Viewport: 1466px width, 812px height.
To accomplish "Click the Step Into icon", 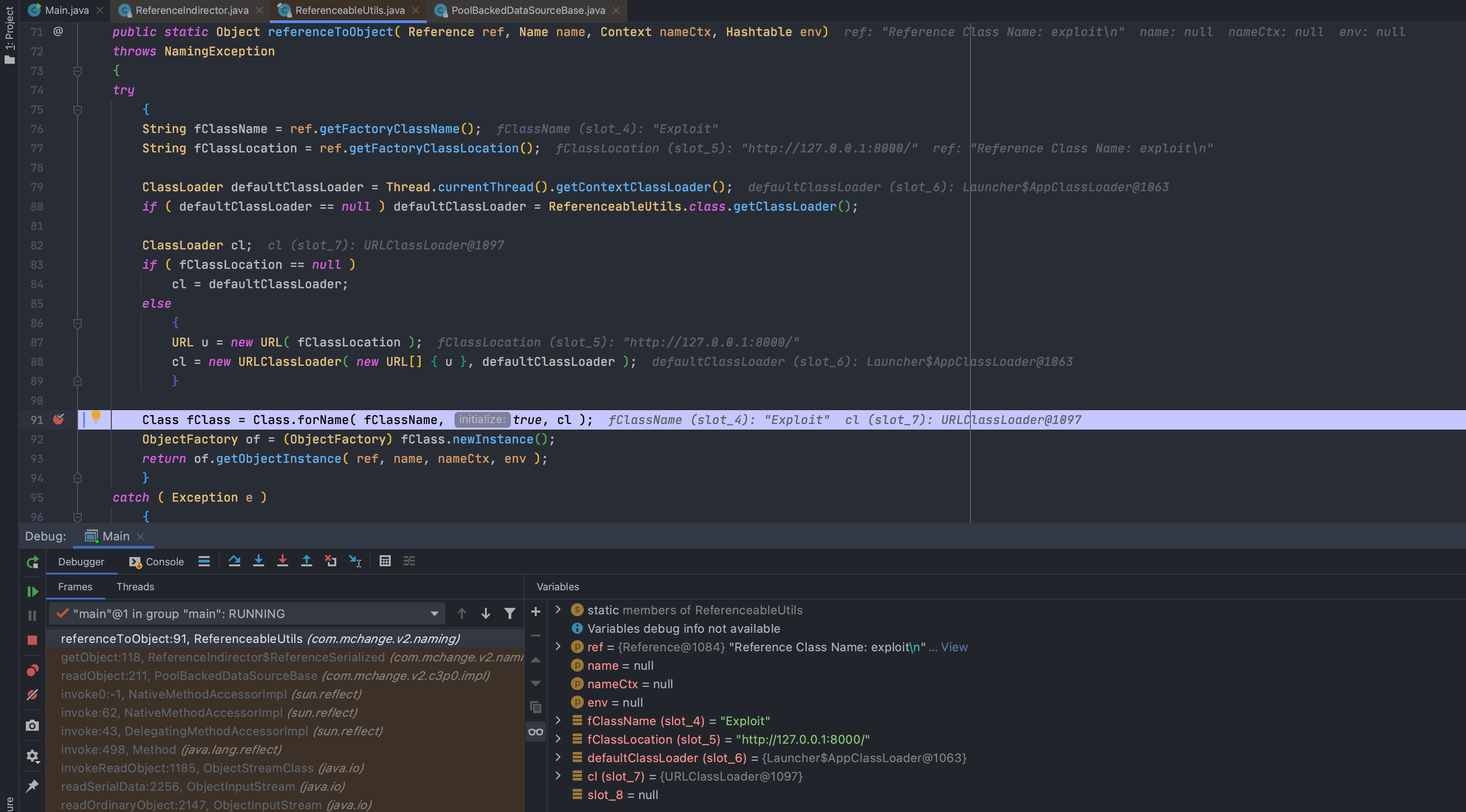I will tap(258, 562).
